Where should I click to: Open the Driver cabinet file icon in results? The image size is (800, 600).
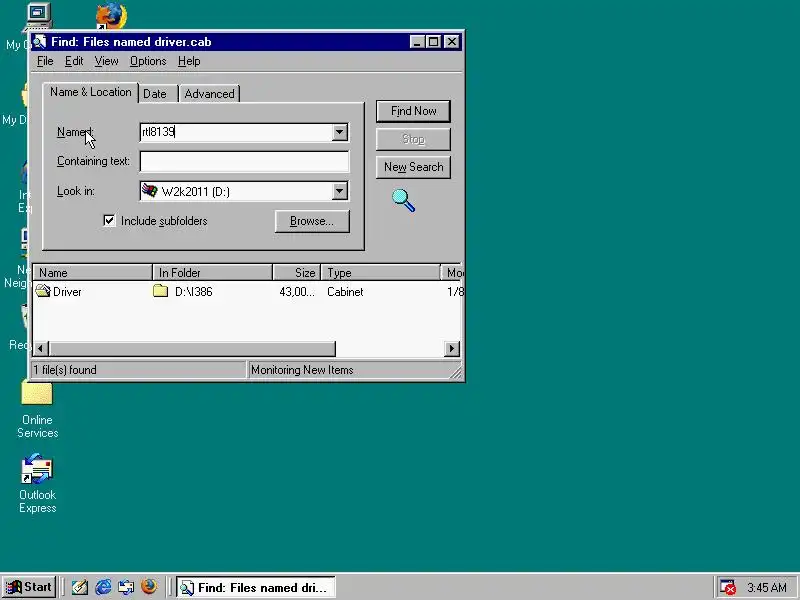pos(43,291)
